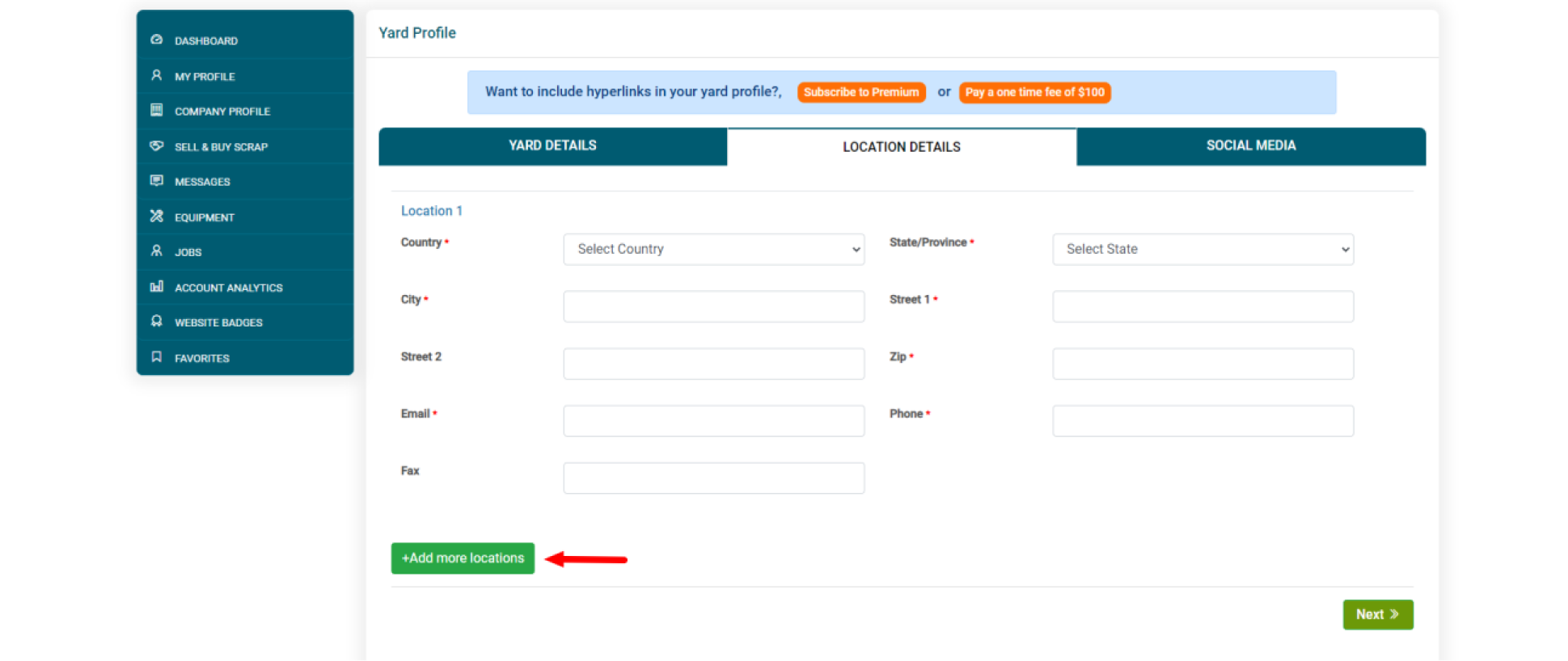Click the Messages chat icon

tap(157, 180)
